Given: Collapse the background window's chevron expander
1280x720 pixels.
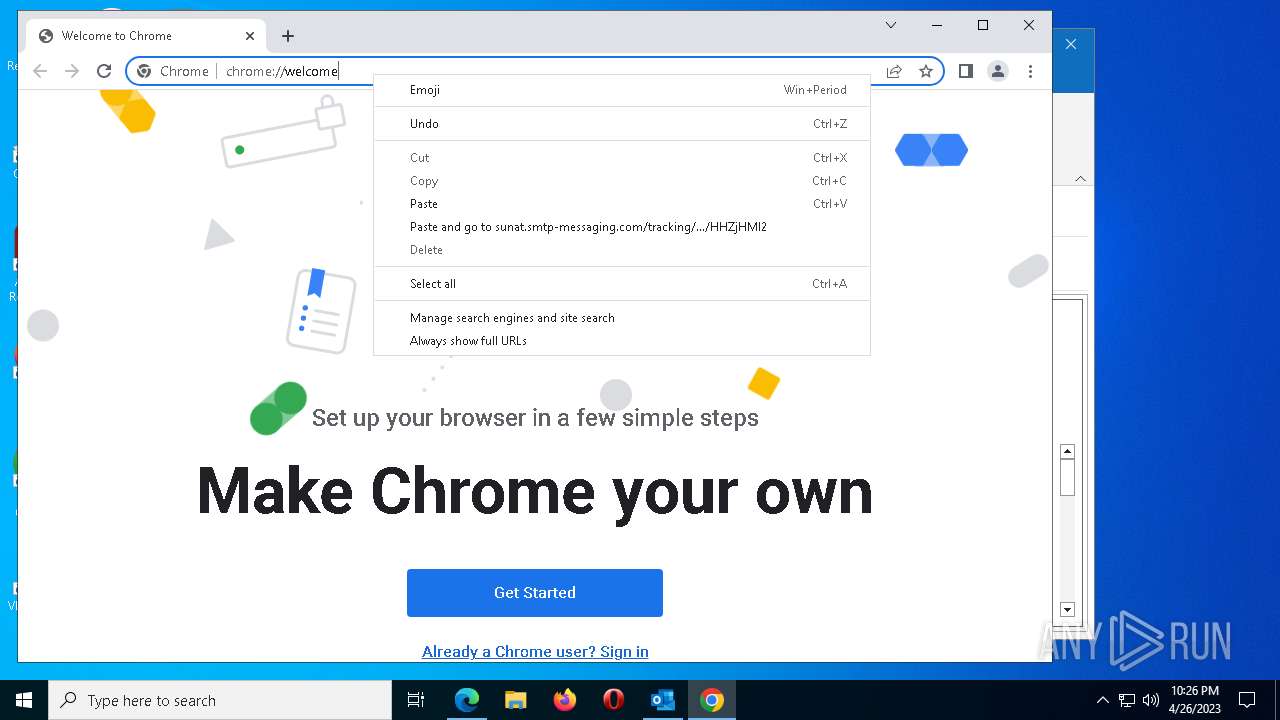Looking at the screenshot, I should tap(1080, 178).
